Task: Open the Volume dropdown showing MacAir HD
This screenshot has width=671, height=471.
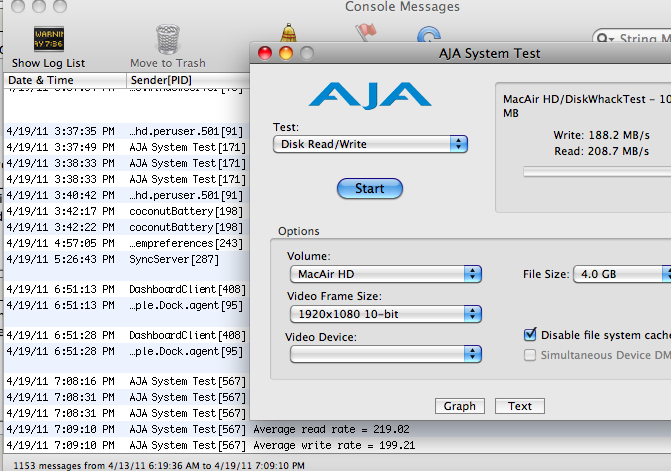Action: point(386,274)
